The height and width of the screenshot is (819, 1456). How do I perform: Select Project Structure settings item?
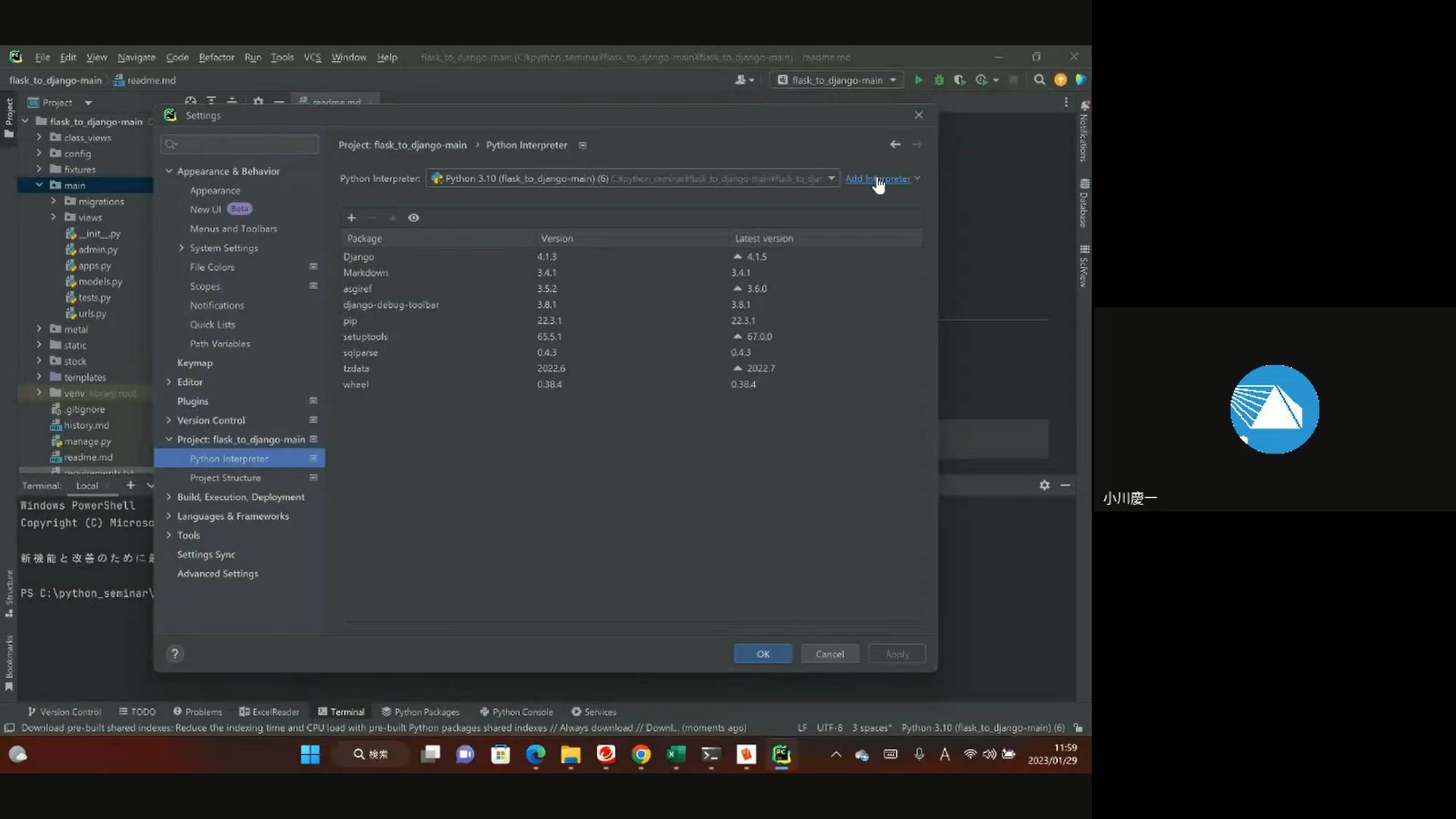coord(225,478)
